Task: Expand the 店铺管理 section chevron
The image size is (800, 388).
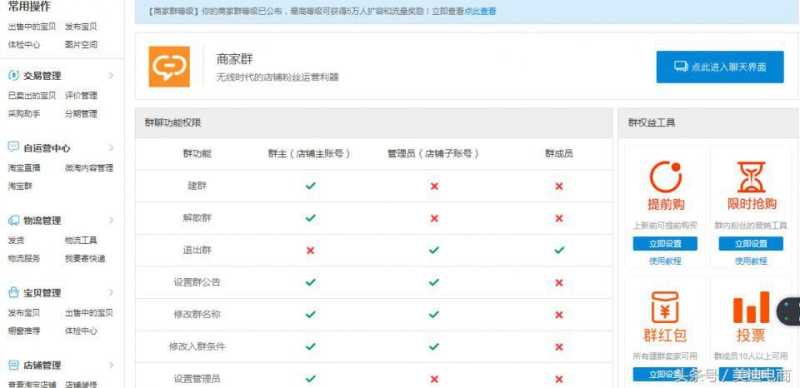Action: pos(111,365)
